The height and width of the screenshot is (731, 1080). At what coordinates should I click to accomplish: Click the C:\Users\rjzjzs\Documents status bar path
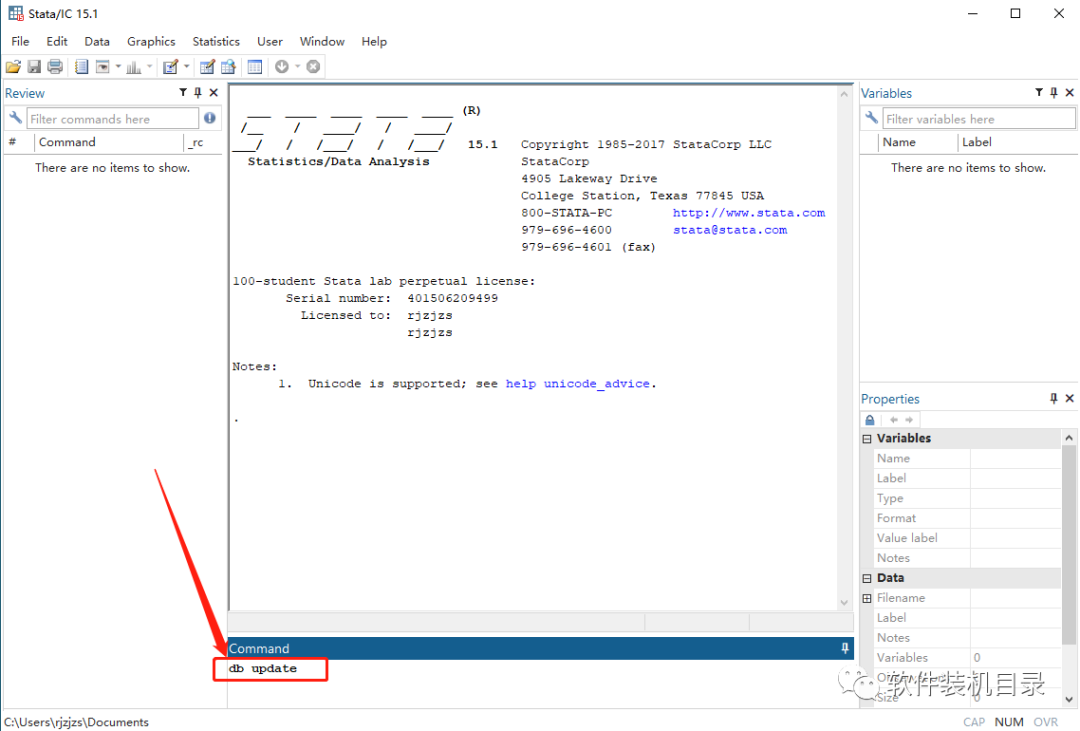click(x=76, y=722)
